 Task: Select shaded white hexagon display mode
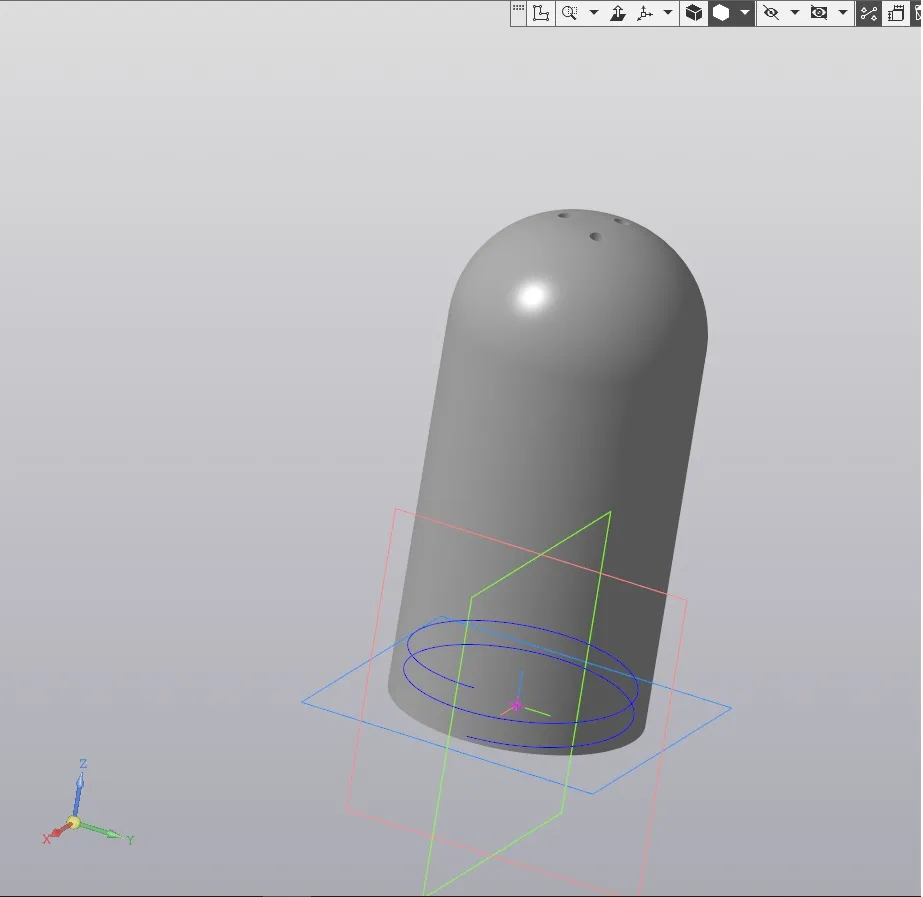pos(721,13)
